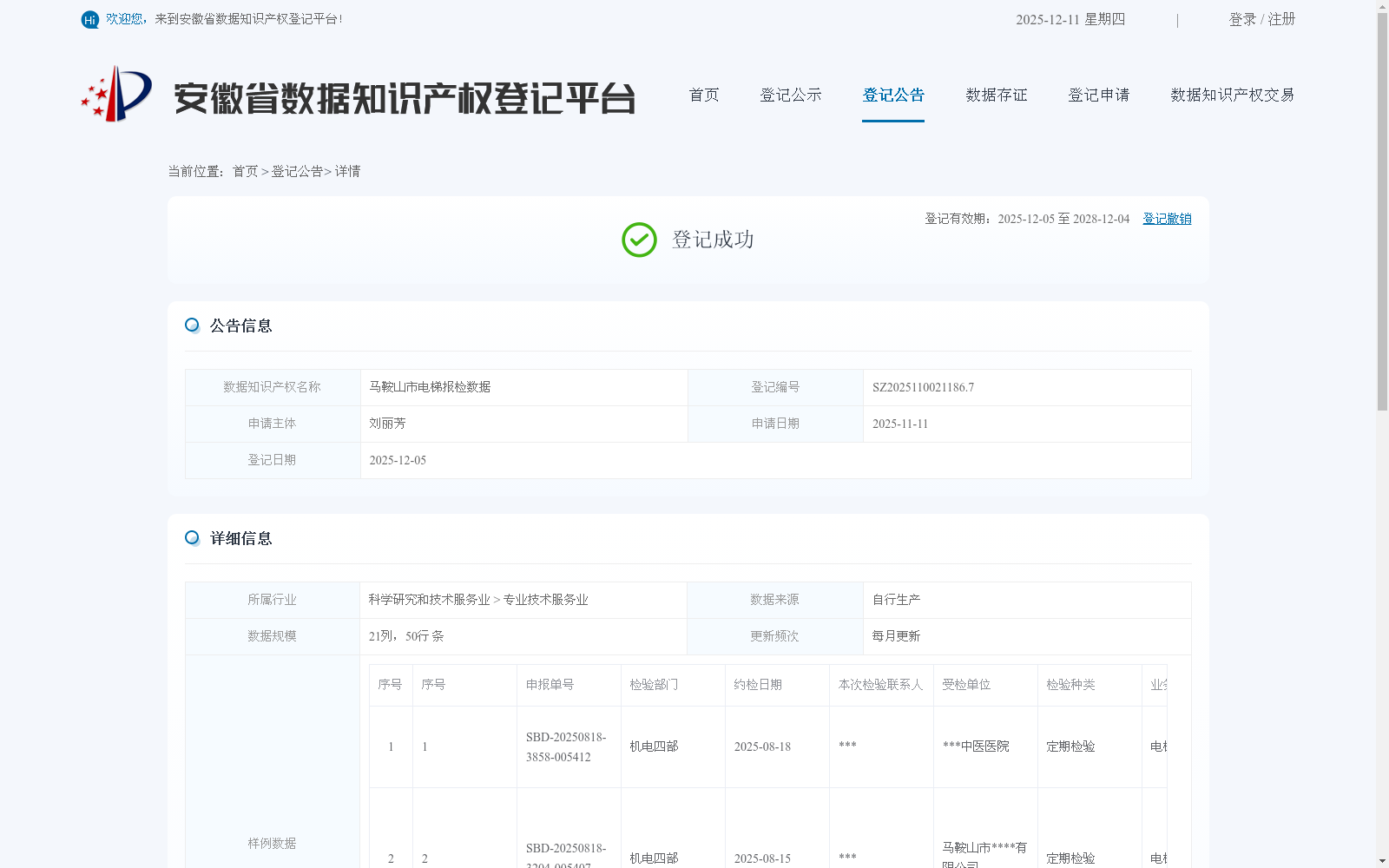Select the 登记公告 navigation tab
Viewport: 1389px width, 868px height.
point(893,95)
